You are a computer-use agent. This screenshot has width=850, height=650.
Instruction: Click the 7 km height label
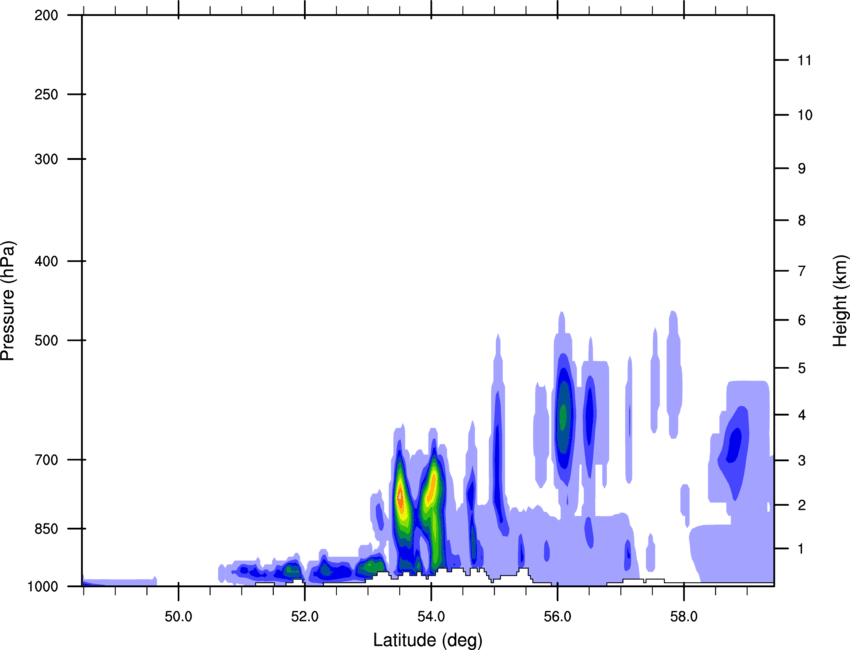pyautogui.click(x=802, y=271)
